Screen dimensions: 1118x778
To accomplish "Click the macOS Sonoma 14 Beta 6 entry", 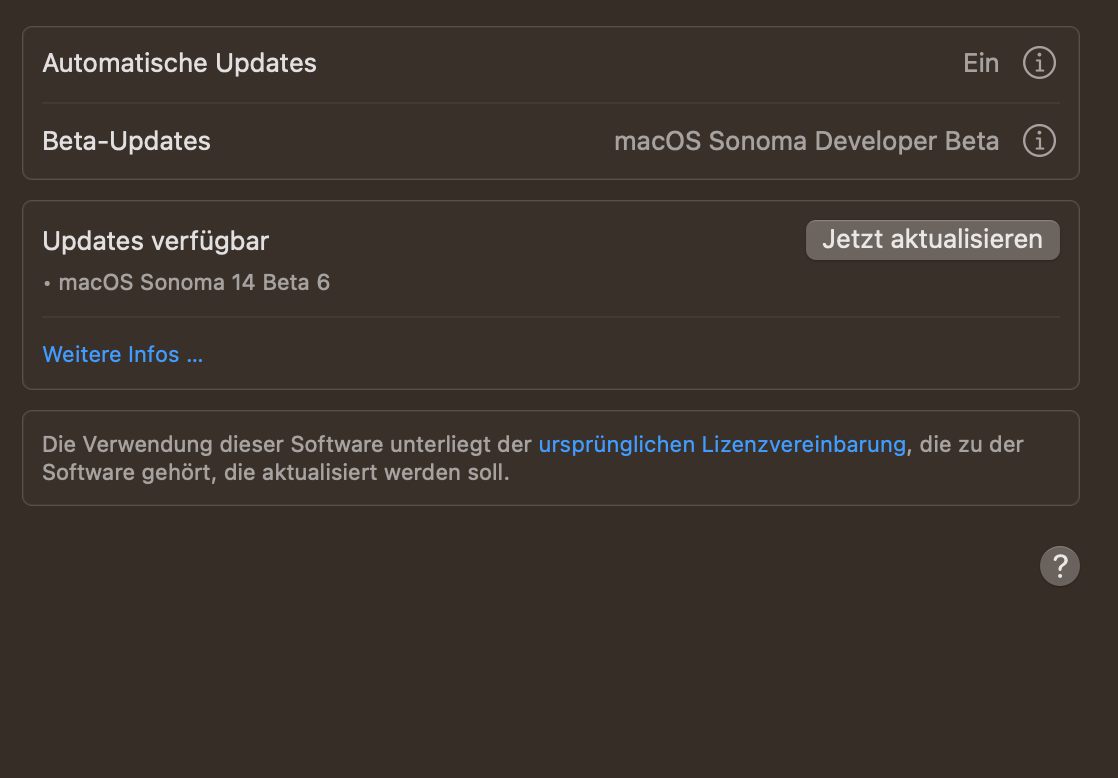I will (194, 282).
